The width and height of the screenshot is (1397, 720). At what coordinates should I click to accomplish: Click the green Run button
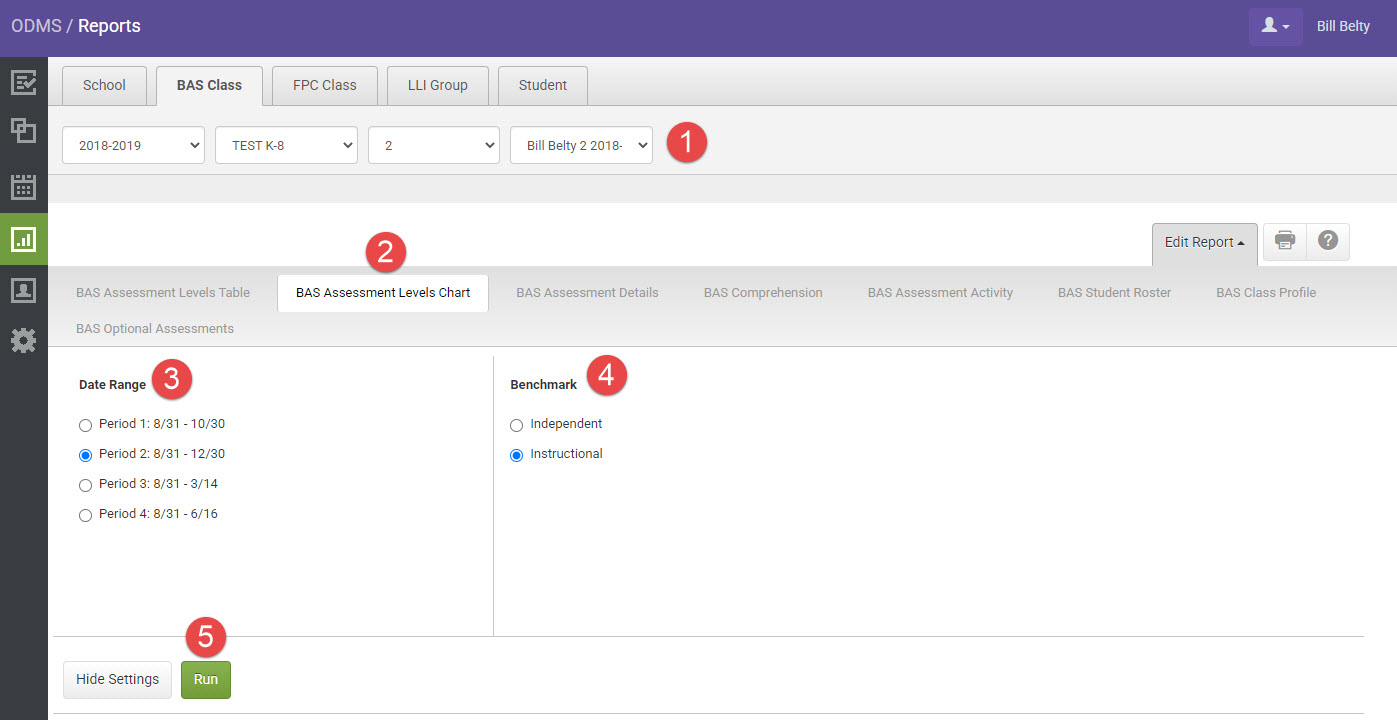click(206, 680)
